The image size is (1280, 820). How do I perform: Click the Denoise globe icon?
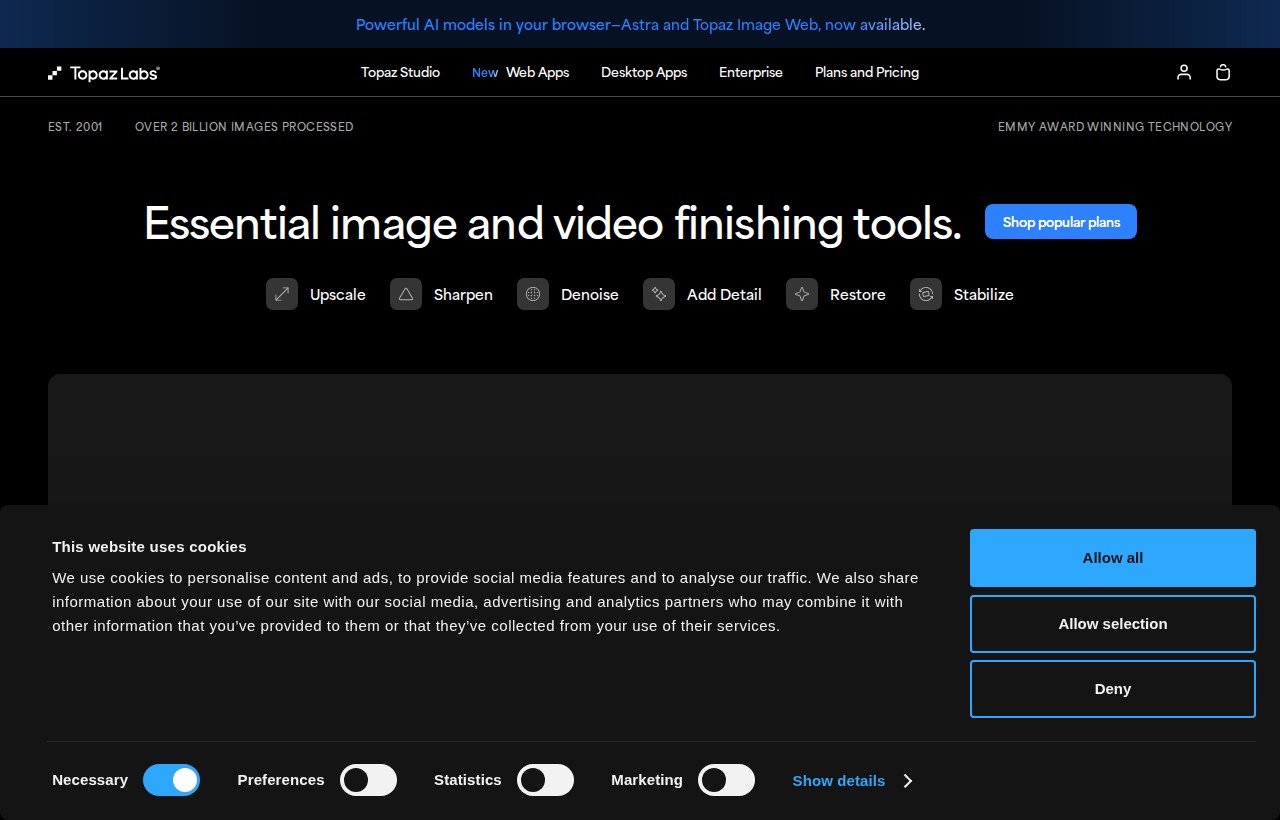[533, 294]
